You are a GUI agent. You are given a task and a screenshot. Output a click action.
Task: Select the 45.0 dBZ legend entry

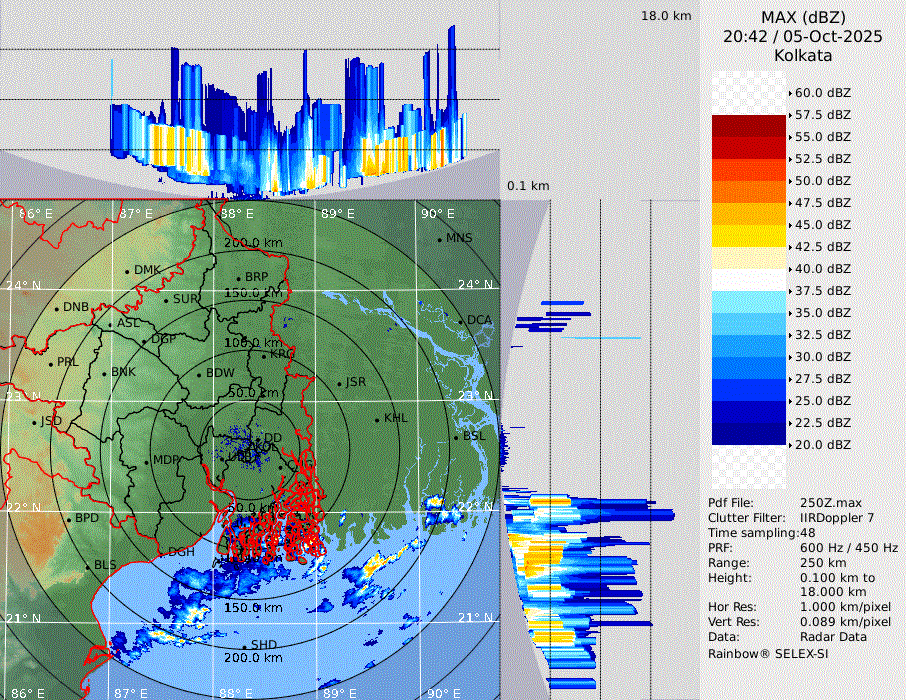(822, 225)
